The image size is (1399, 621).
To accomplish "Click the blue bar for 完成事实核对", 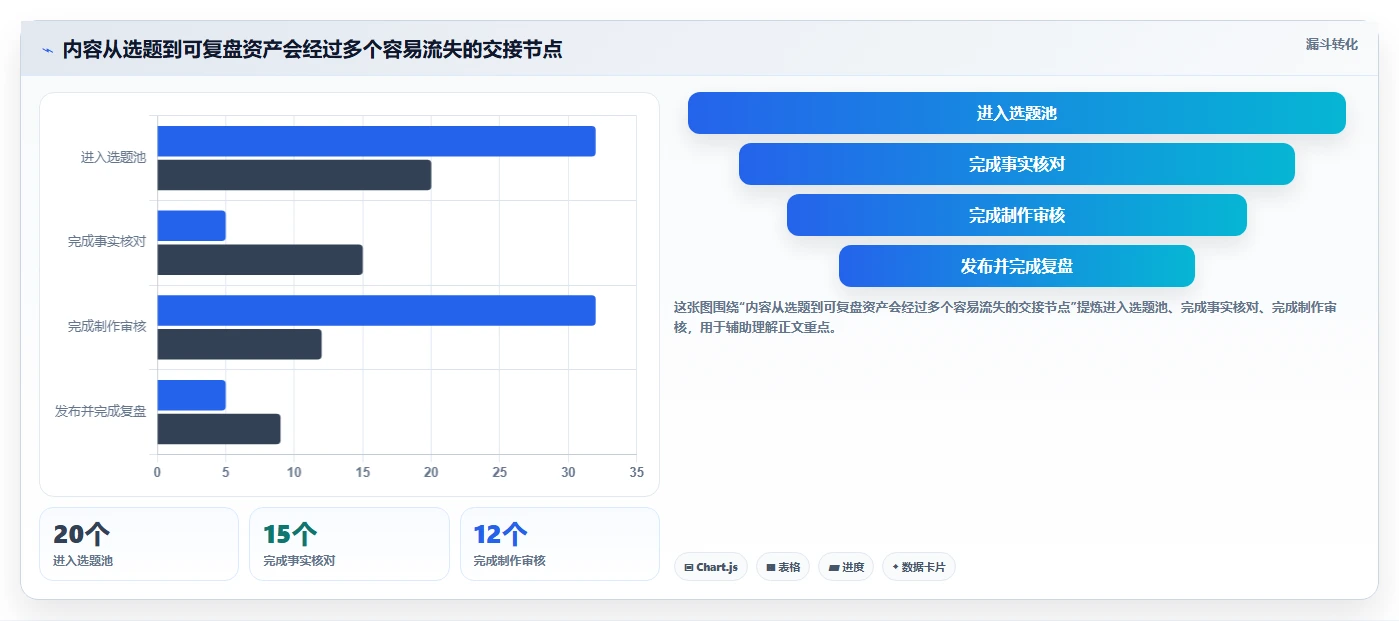I will point(191,226).
